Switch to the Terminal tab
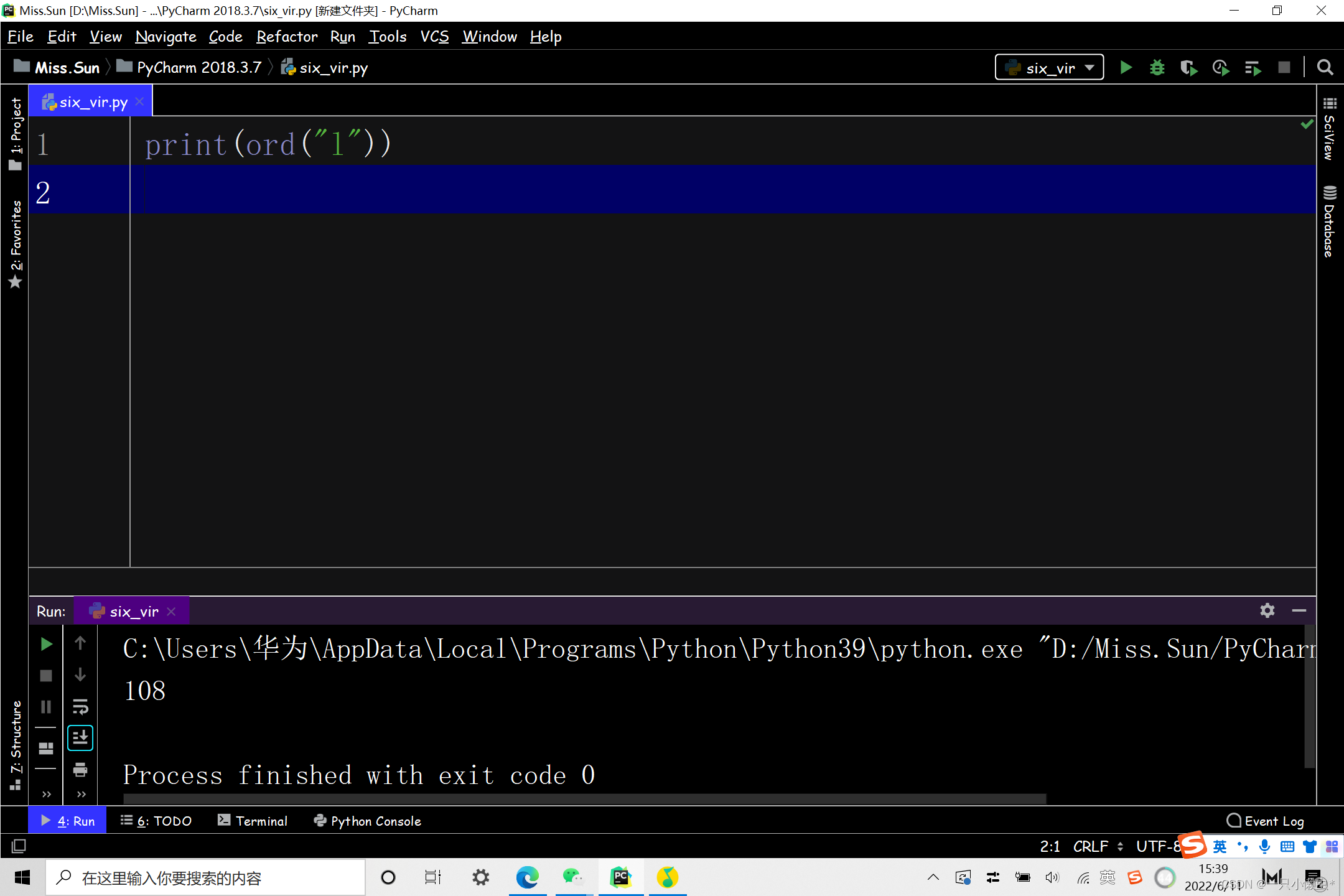 (x=253, y=821)
